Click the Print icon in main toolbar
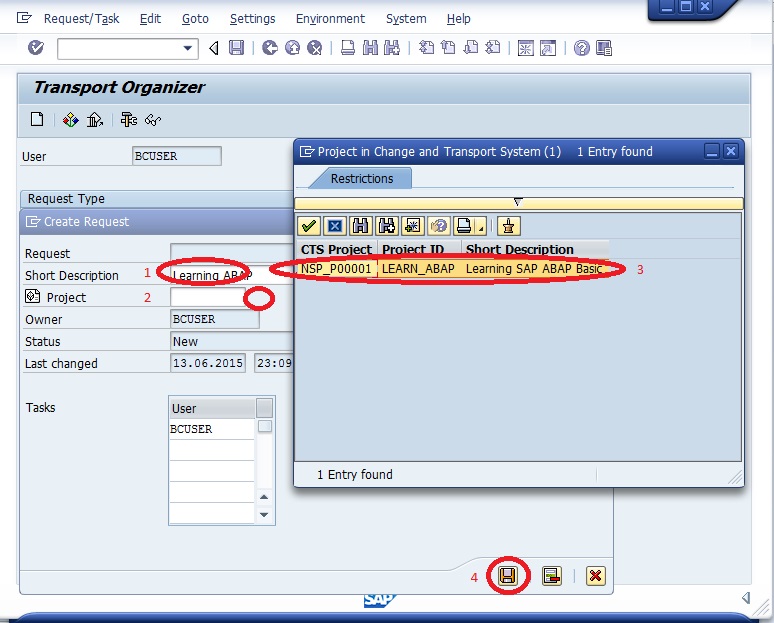Viewport: 774px width, 623px height. 348,48
